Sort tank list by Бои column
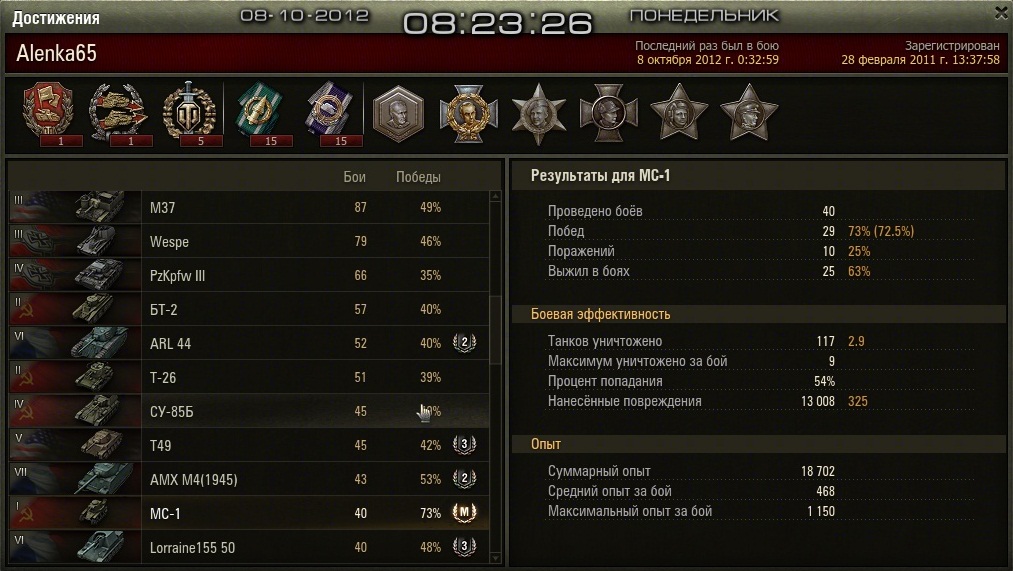 (x=354, y=177)
